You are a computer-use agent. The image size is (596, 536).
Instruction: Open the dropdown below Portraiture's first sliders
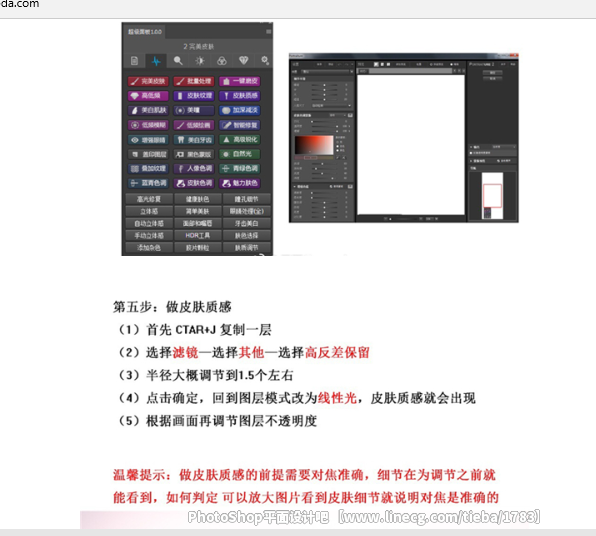pos(331,106)
